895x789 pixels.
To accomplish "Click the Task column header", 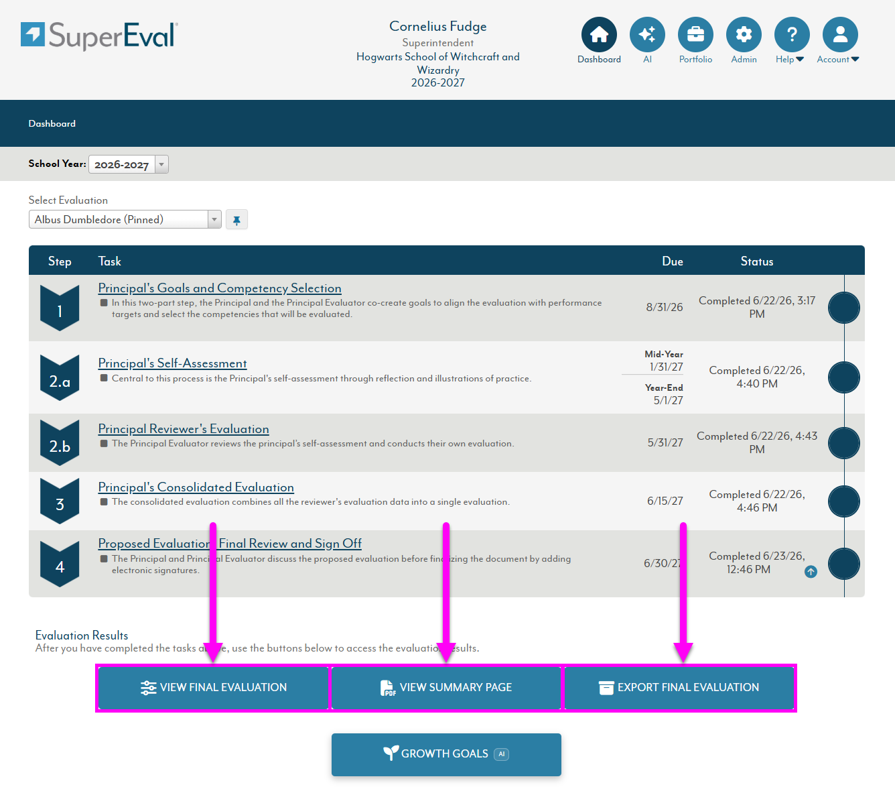I will (x=109, y=261).
